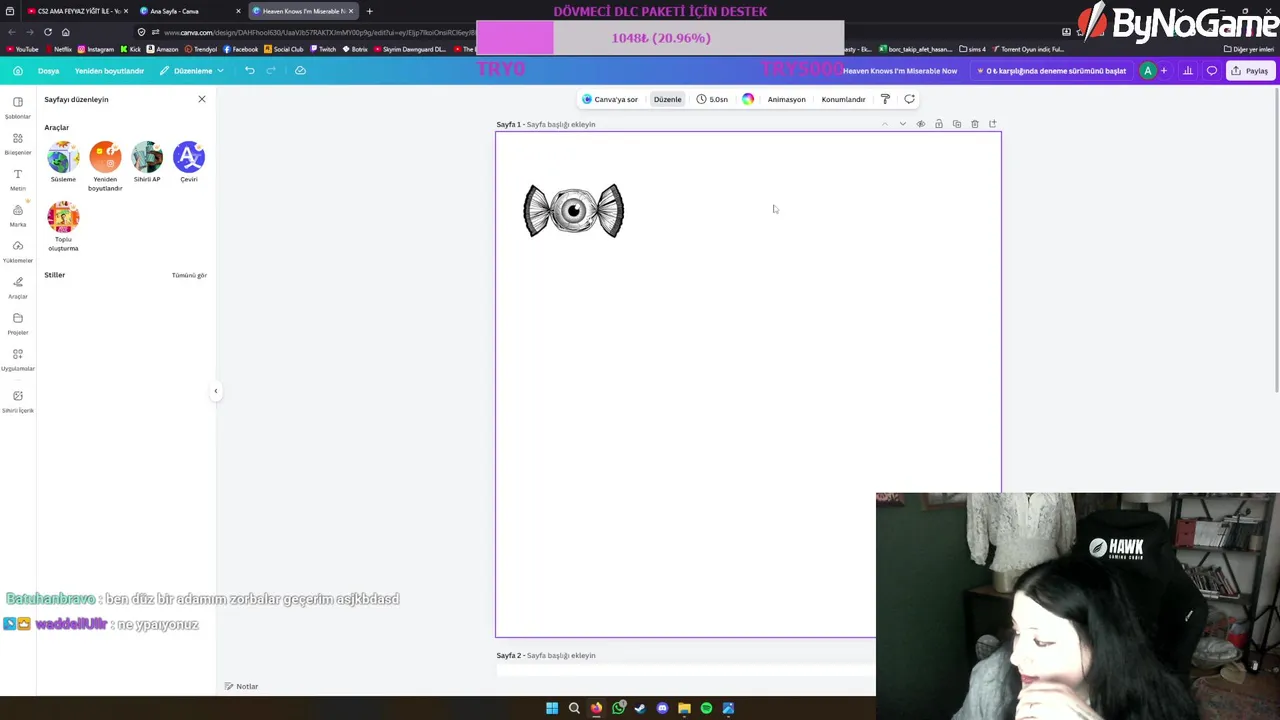Screen dimensions: 1280x720
Task: Select the Yeniden boyutlandır tool circle
Action: 105,157
